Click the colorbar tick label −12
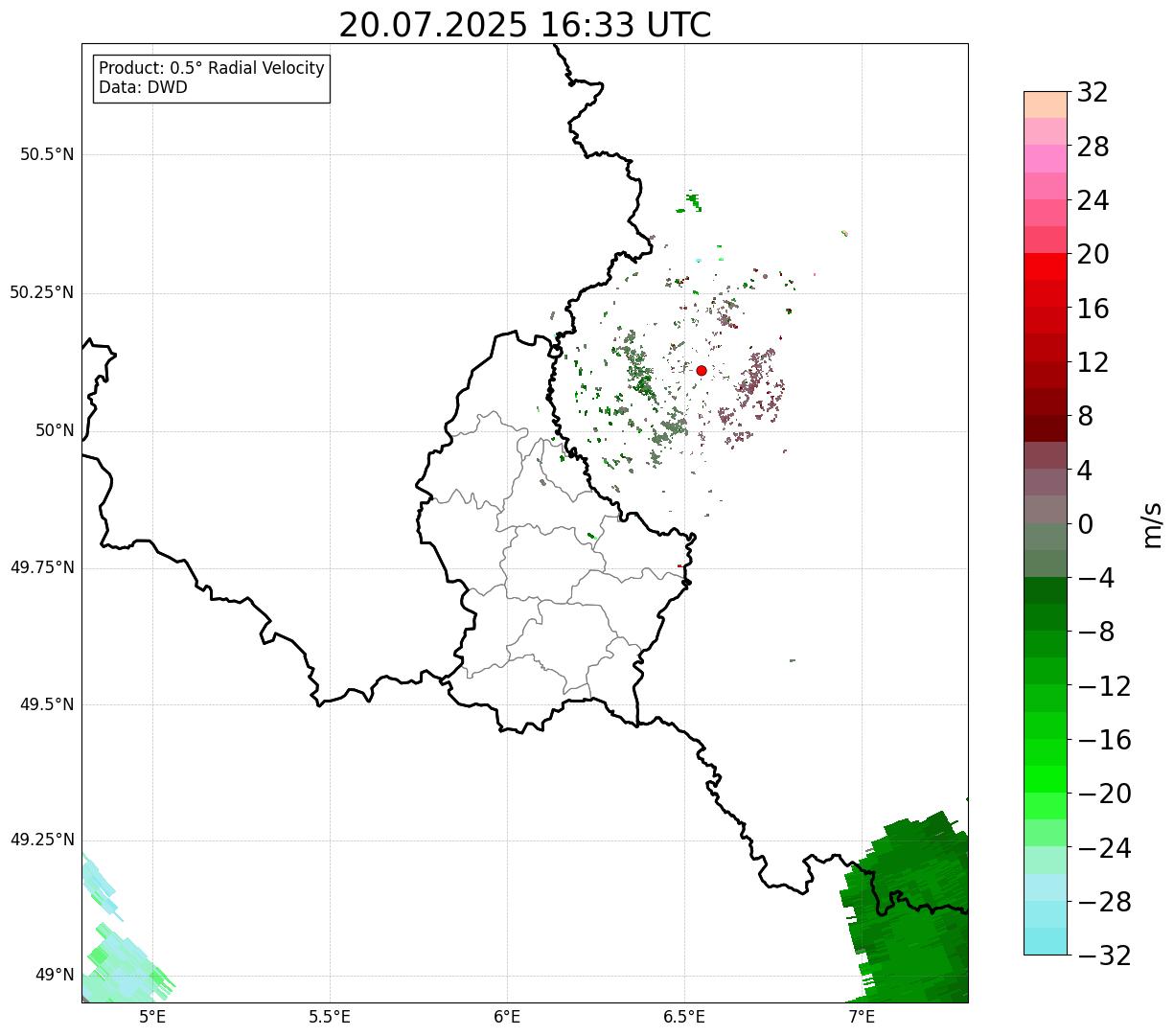The image size is (1174, 1036). click(1104, 686)
